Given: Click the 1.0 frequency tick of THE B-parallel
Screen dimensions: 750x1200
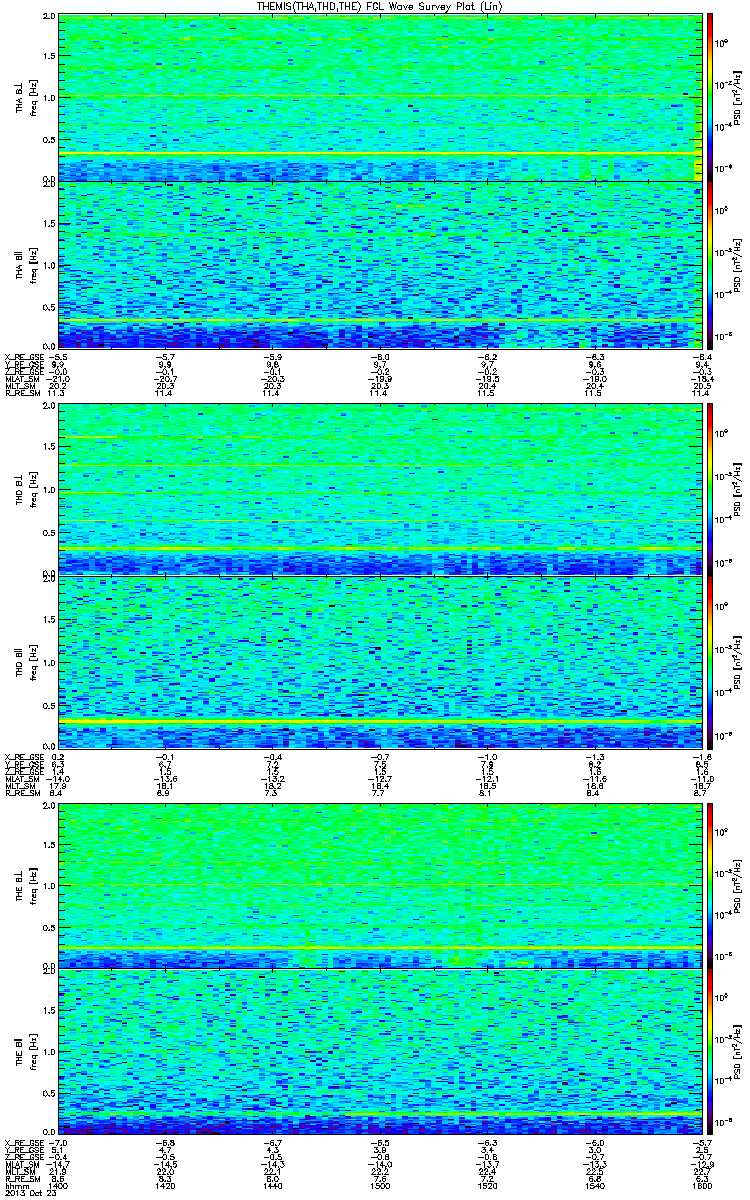Looking at the screenshot, I should [49, 1052].
